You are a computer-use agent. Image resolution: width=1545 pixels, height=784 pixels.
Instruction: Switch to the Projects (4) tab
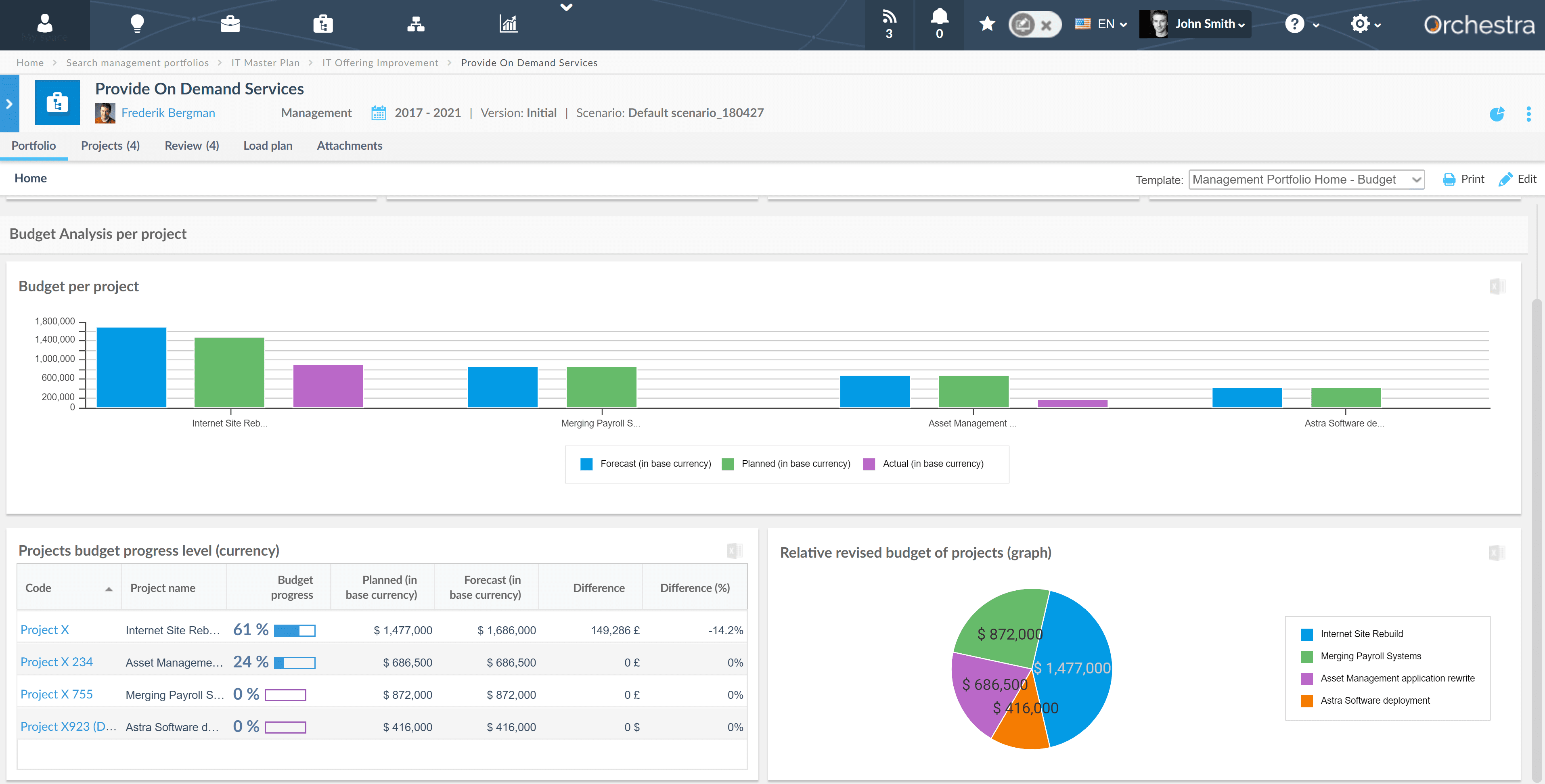[x=110, y=146]
